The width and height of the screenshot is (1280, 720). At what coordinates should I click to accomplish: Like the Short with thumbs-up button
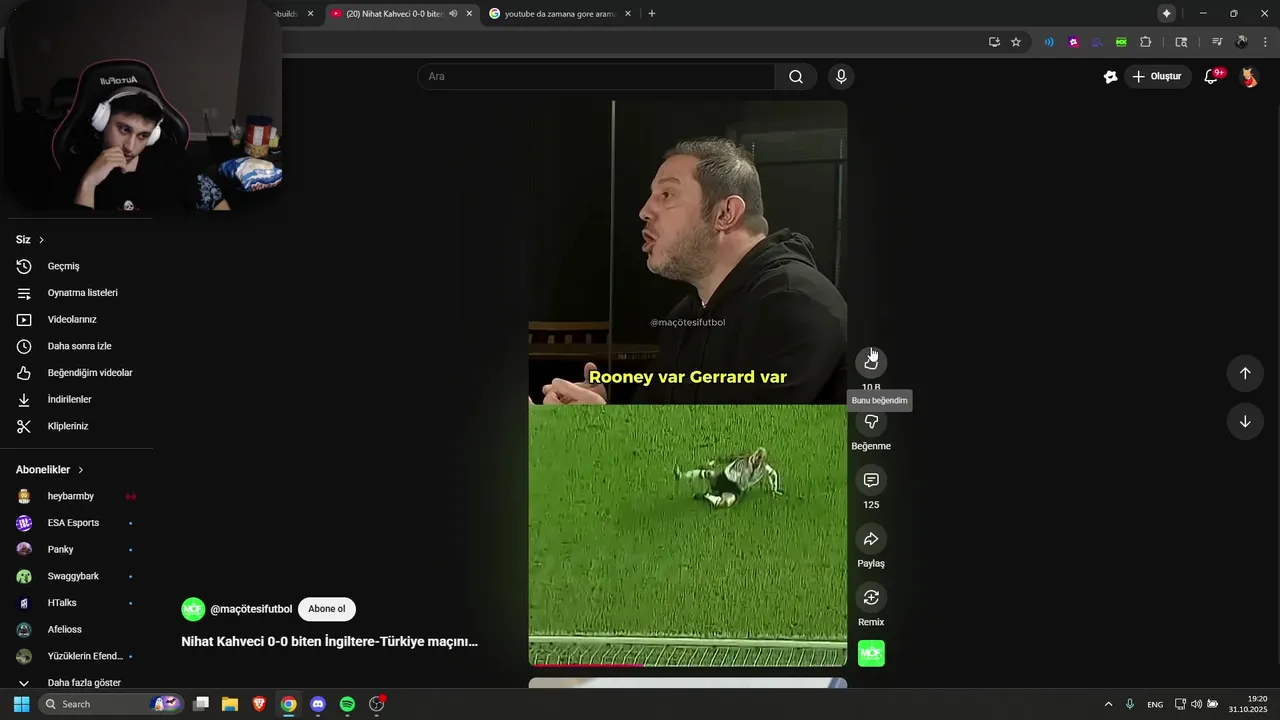pyautogui.click(x=871, y=362)
